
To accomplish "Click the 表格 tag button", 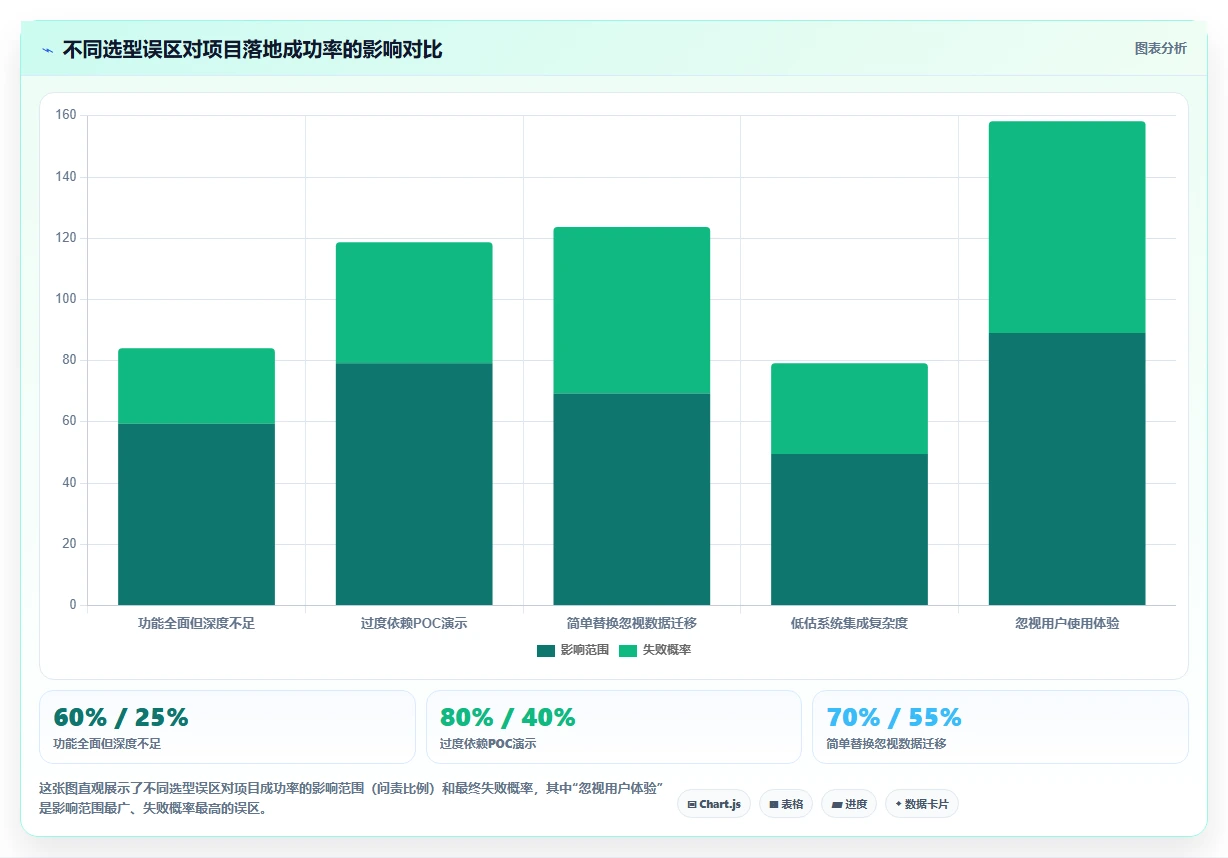I will (x=786, y=804).
